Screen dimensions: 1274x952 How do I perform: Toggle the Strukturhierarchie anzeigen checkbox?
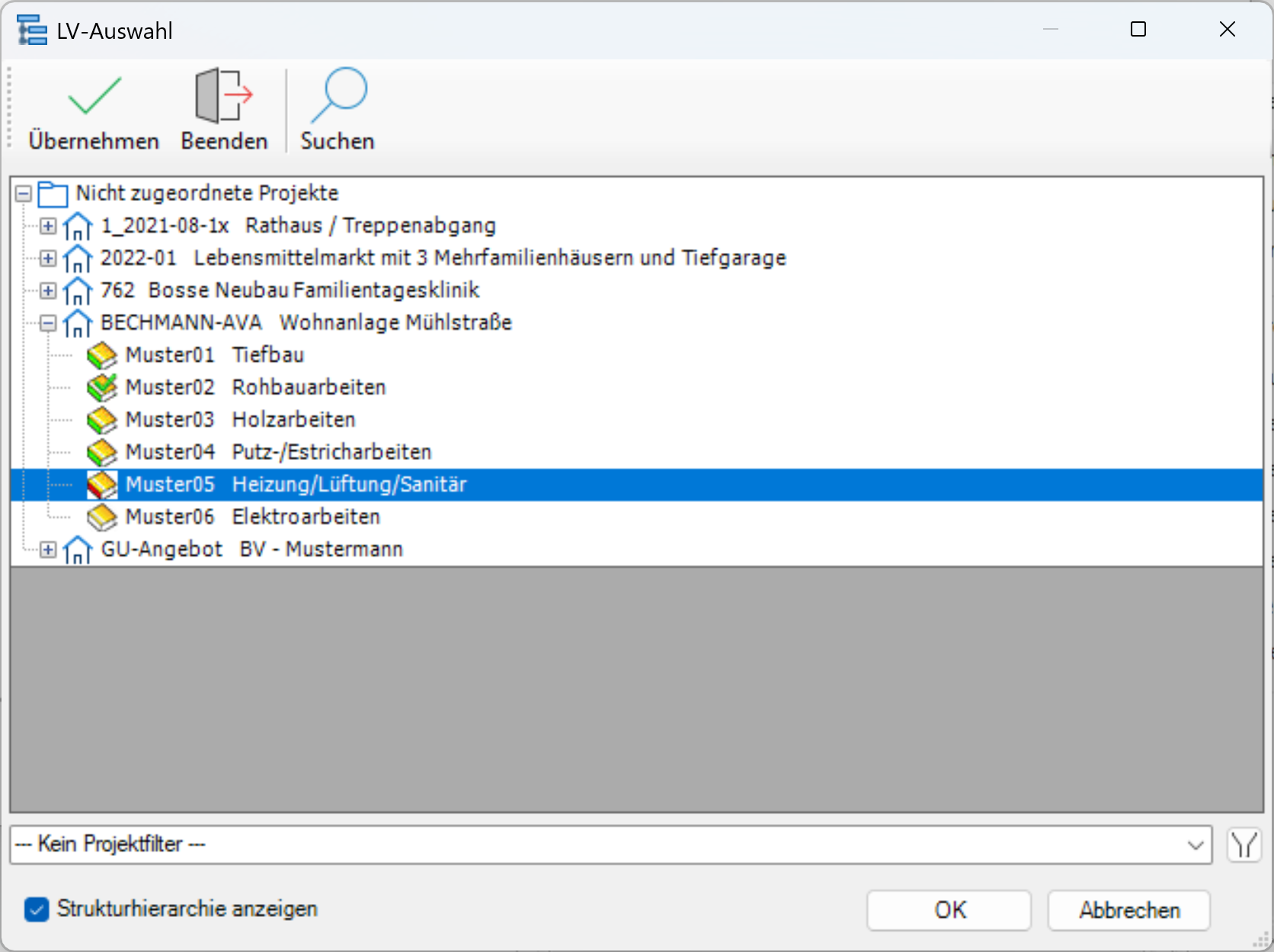click(x=37, y=909)
